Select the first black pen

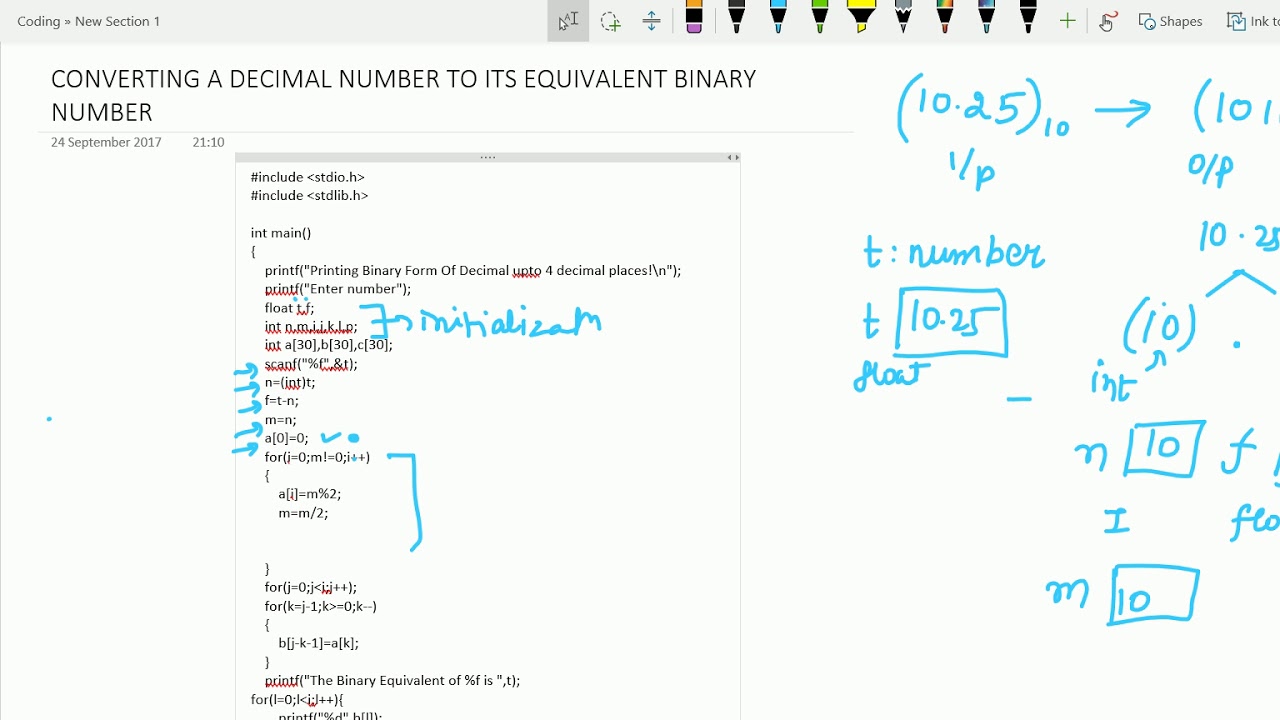[737, 18]
